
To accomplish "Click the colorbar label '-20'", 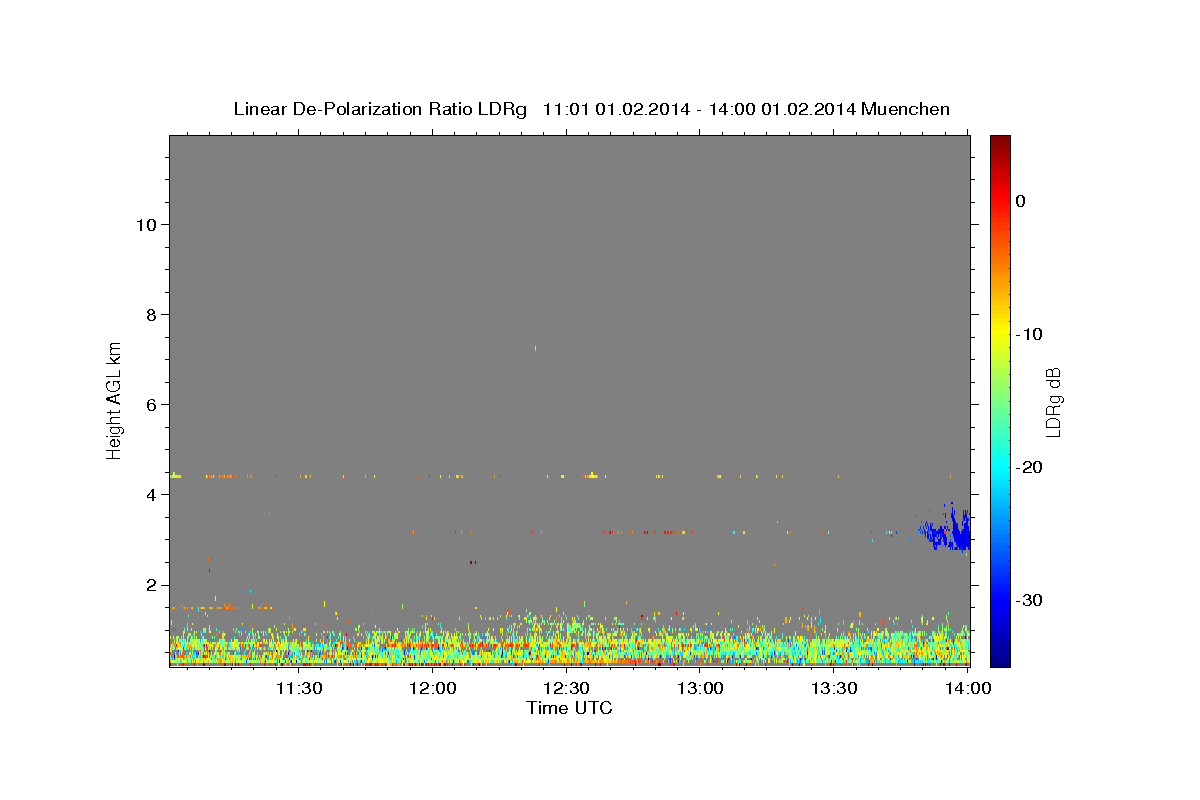I will click(1028, 467).
